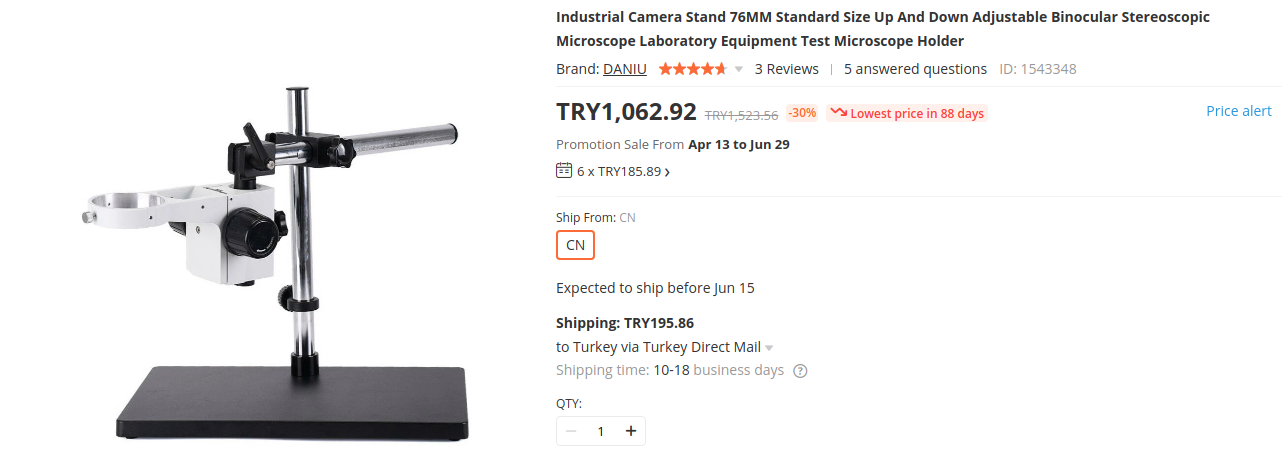Expand the rating breakdown arrow beside stars
This screenshot has width=1282, height=453.
(x=739, y=69)
